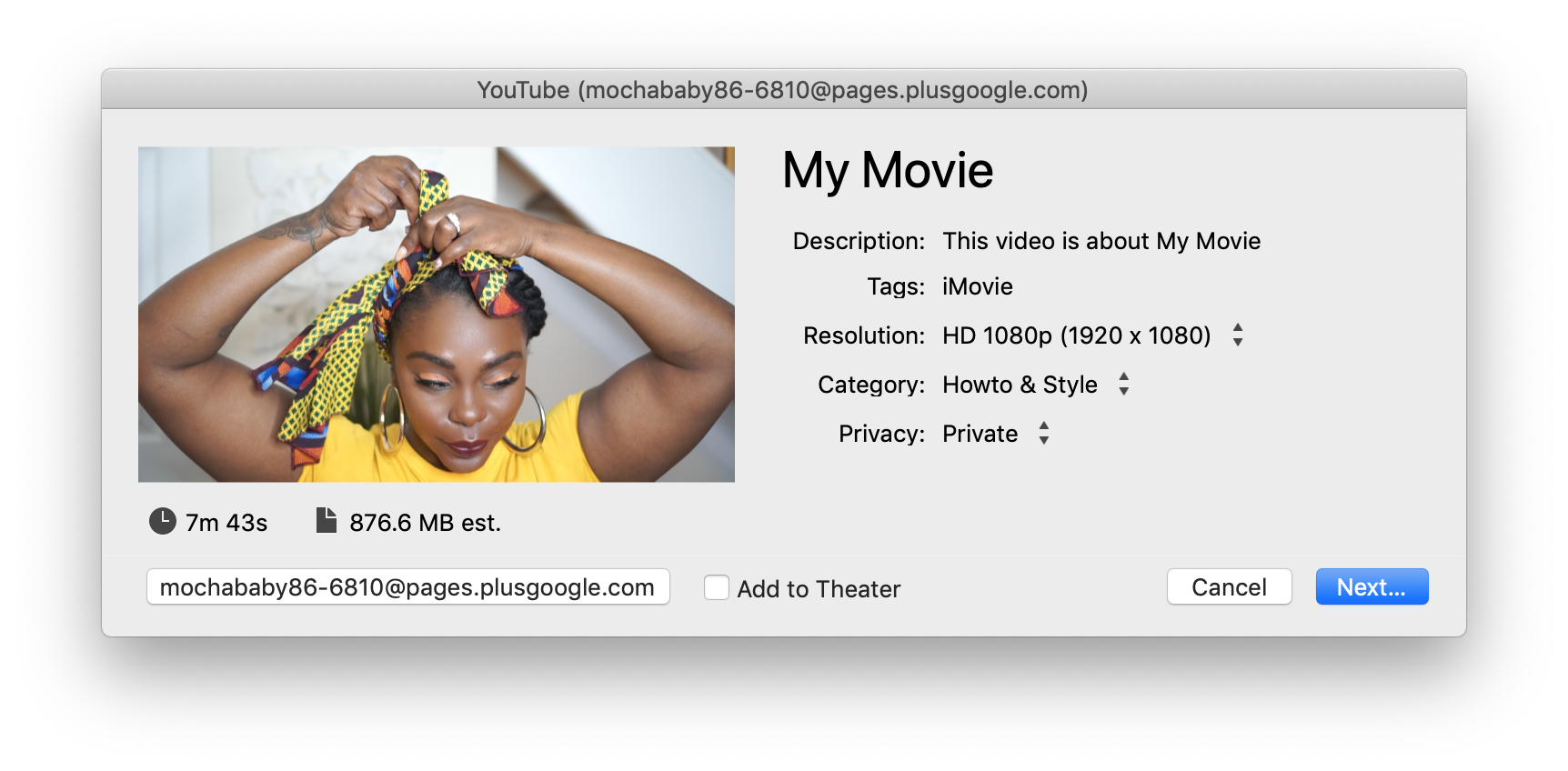The height and width of the screenshot is (771, 1568).
Task: Click the Resolution: label
Action: [864, 335]
